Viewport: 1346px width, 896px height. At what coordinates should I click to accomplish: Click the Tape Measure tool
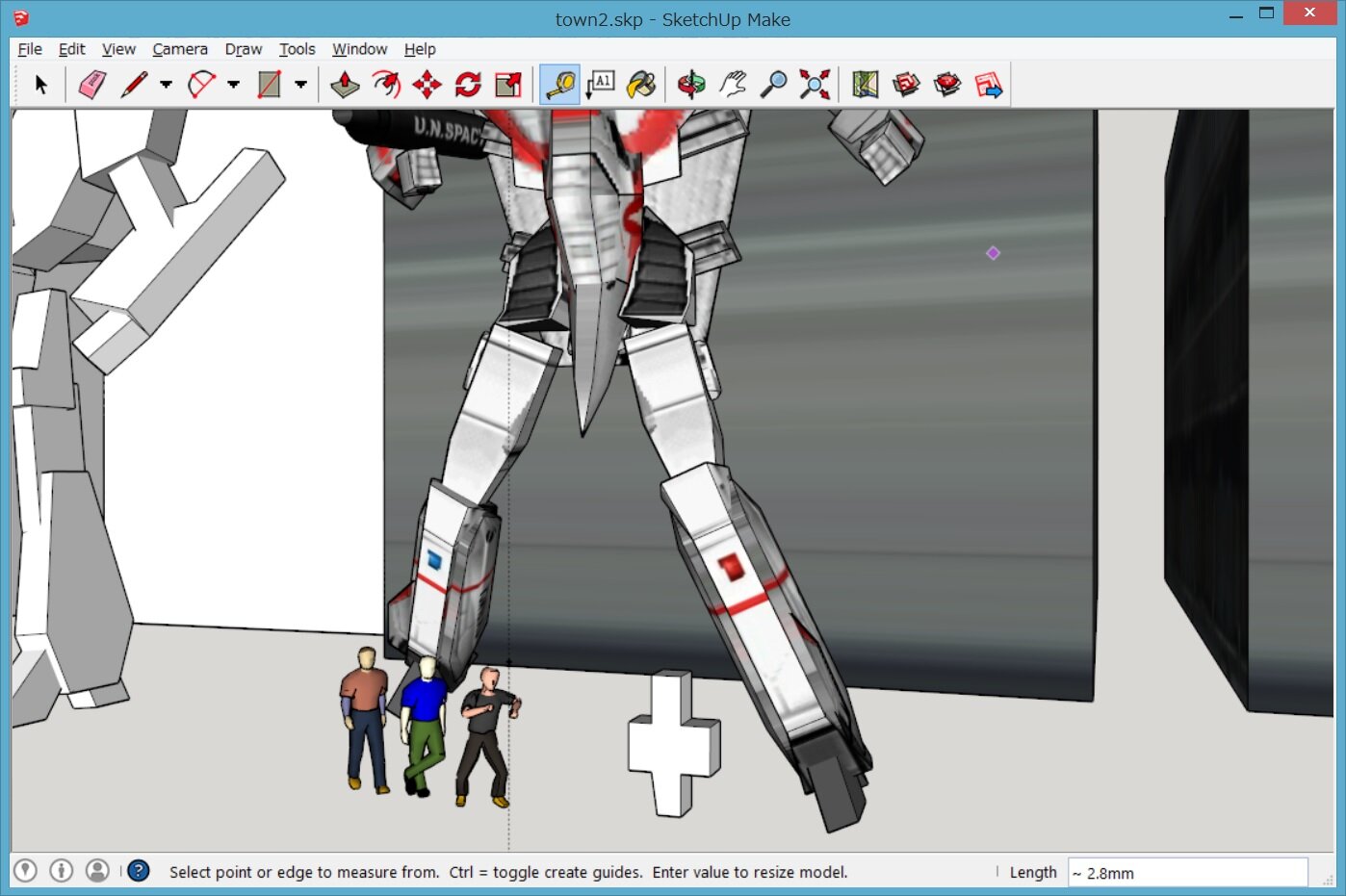pyautogui.click(x=559, y=85)
